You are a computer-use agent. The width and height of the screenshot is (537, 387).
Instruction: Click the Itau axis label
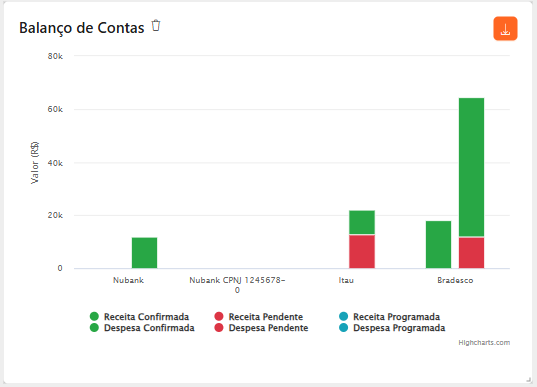(x=346, y=280)
